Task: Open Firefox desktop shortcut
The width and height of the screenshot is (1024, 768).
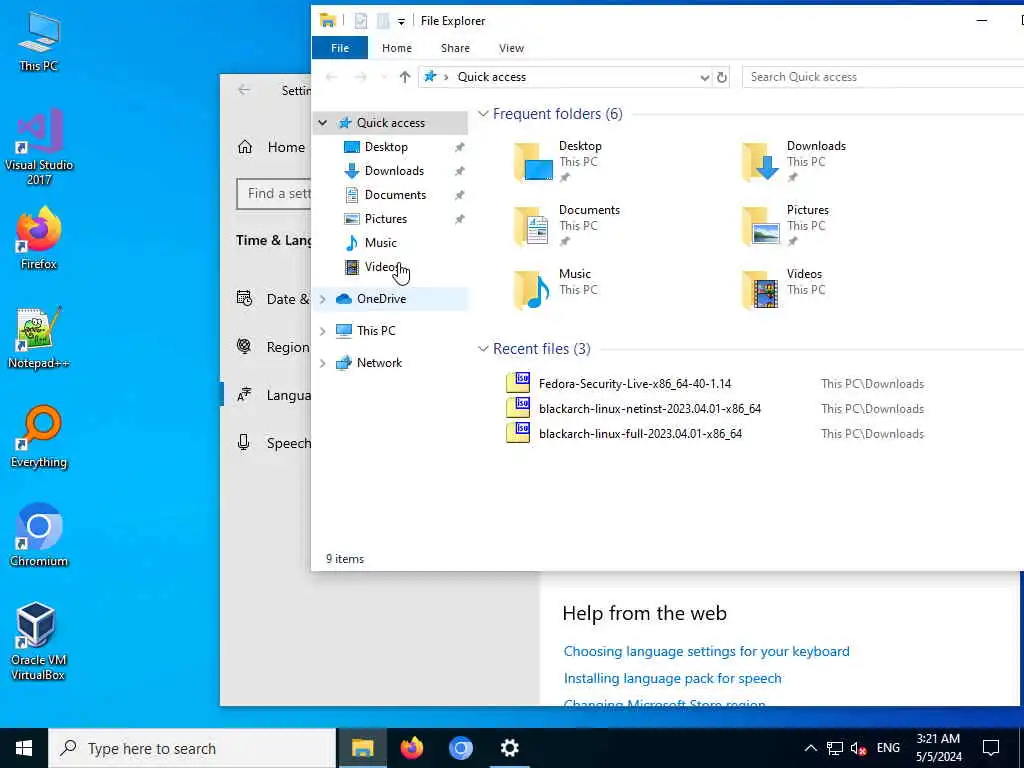Action: [x=39, y=238]
